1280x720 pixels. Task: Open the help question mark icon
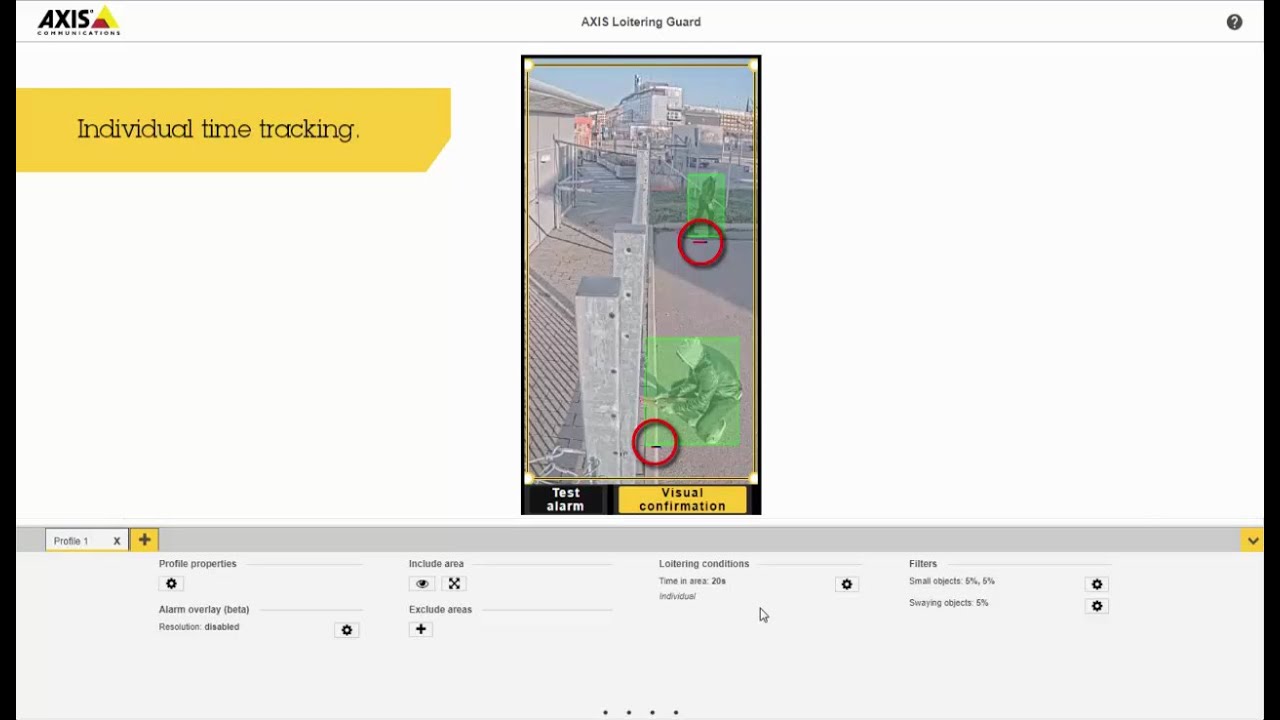pos(1234,22)
